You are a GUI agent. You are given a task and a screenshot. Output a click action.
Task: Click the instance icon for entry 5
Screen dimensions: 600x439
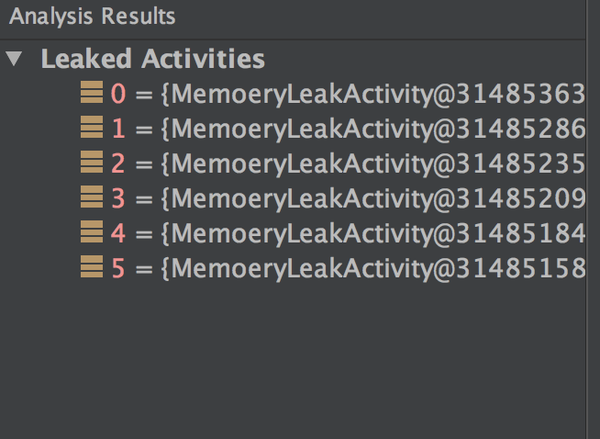[92, 267]
